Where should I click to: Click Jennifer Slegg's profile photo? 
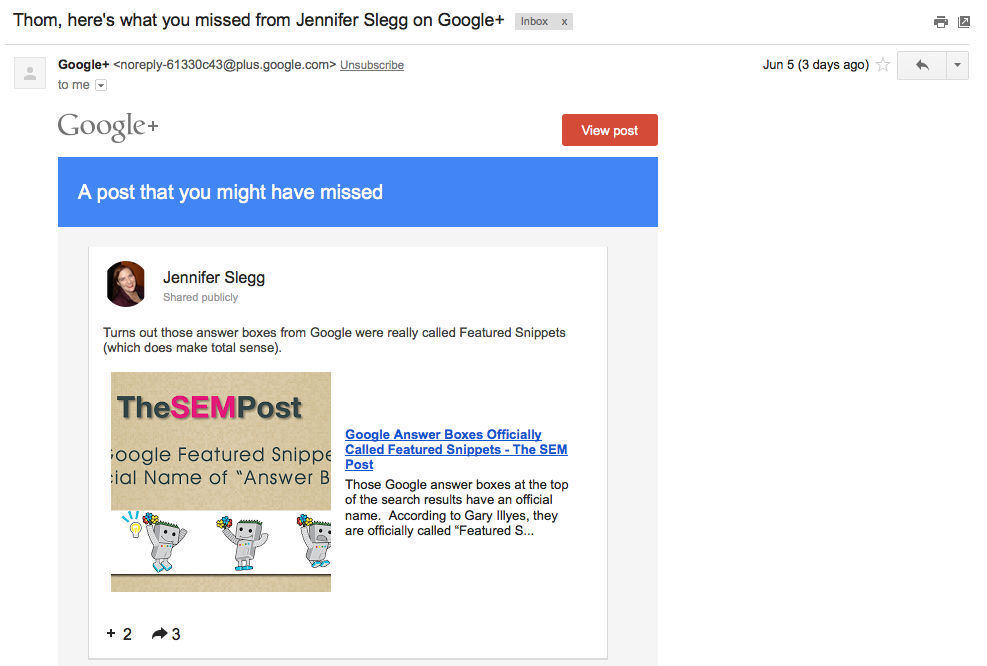[x=127, y=284]
